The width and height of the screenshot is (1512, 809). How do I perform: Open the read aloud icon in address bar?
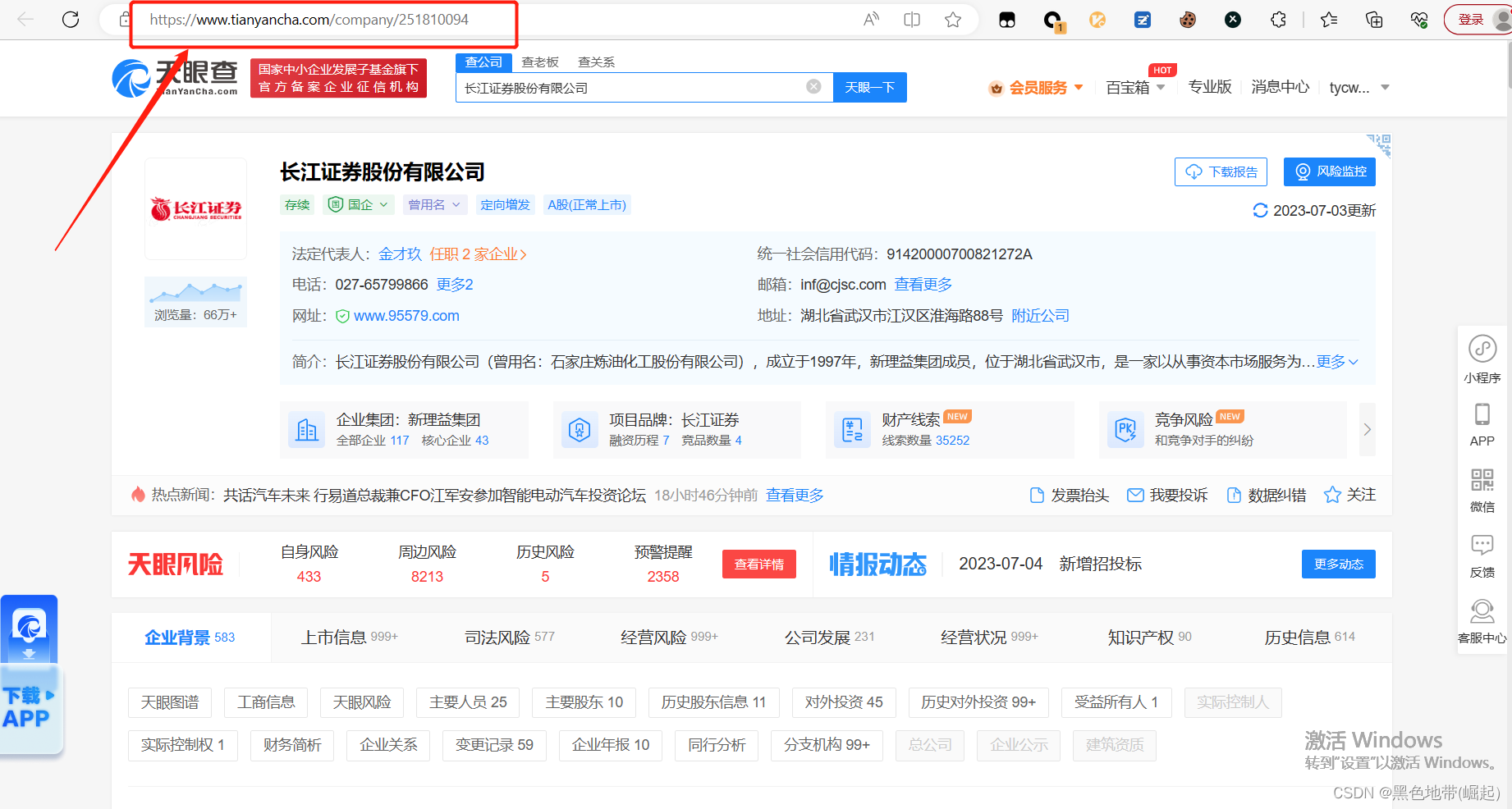[872, 20]
